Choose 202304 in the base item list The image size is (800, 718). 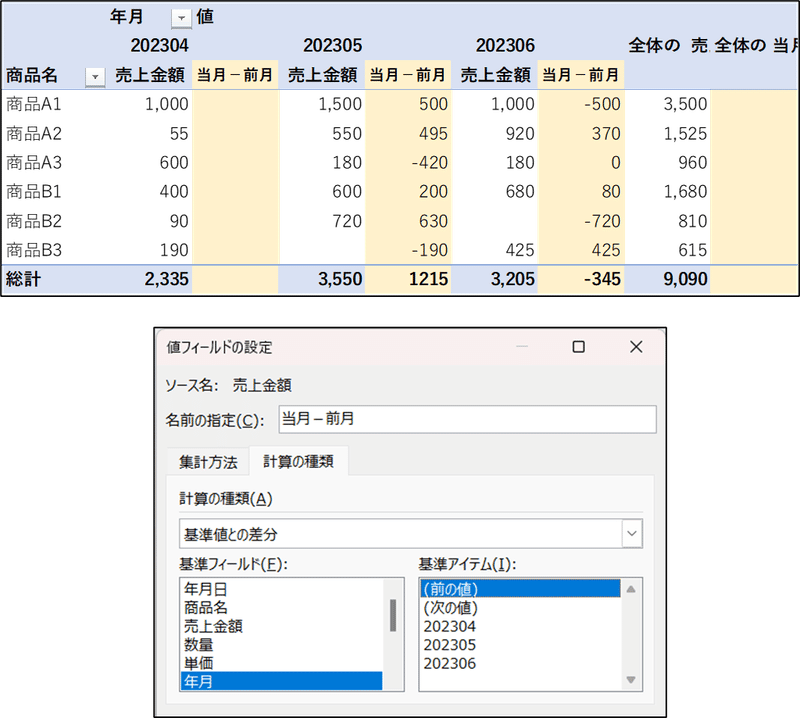click(x=520, y=626)
